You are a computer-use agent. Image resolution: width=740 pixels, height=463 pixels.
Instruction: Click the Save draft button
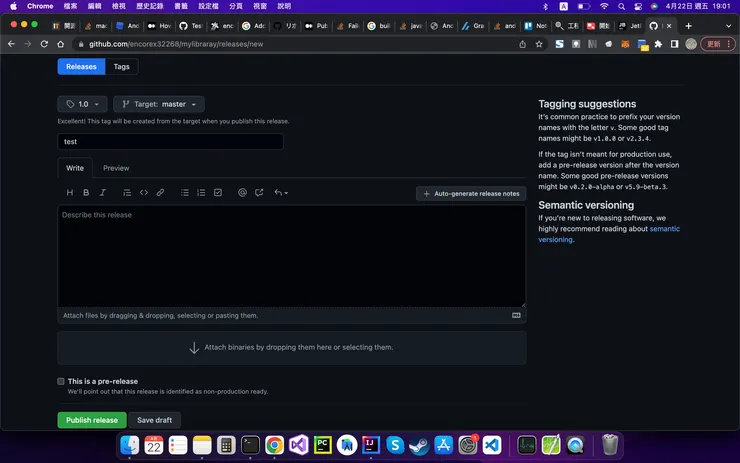155,420
